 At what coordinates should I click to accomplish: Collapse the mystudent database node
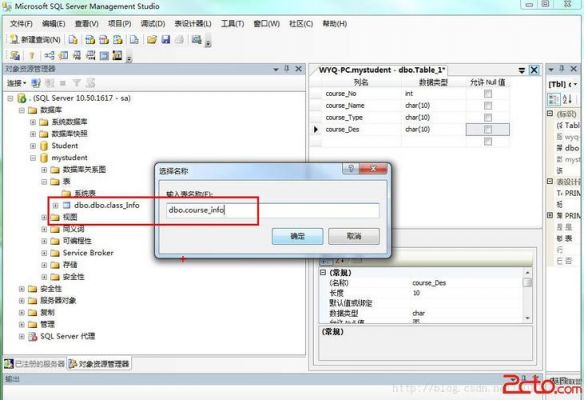[x=33, y=158]
